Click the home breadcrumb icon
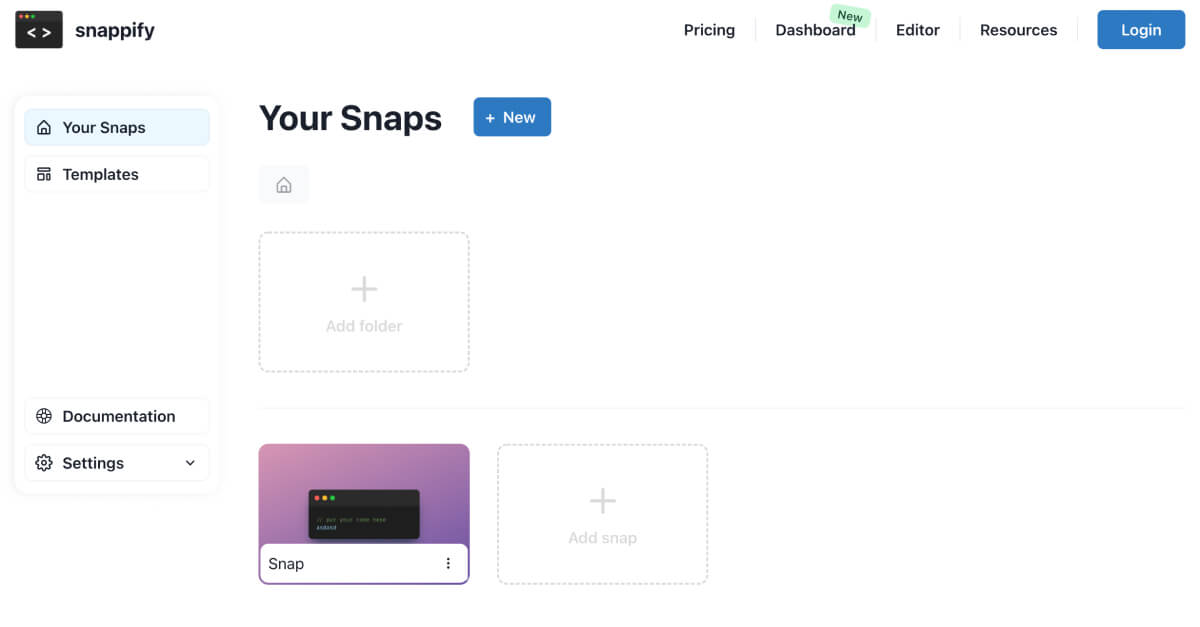Image resolution: width=1200 pixels, height=627 pixels. click(284, 185)
